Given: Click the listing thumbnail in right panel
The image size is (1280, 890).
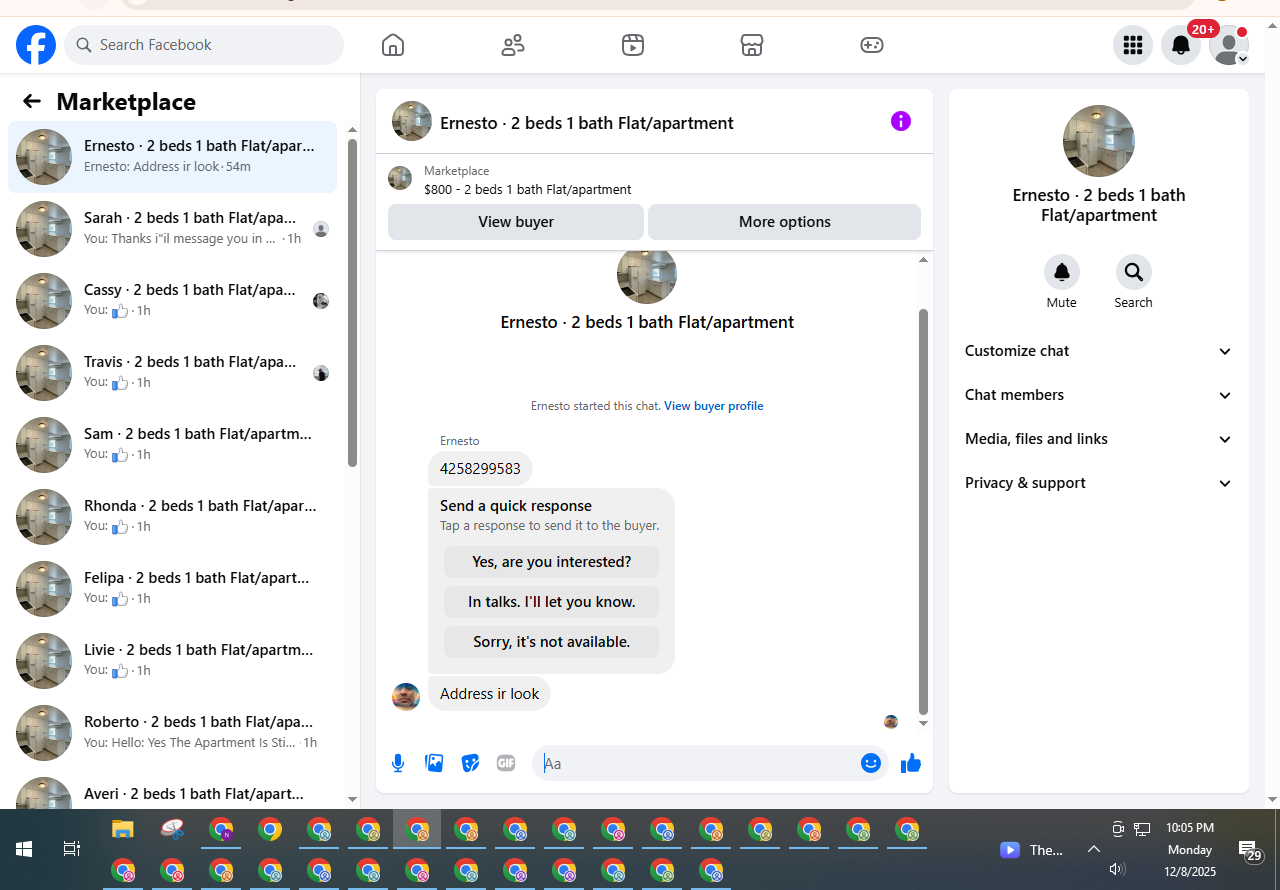Looking at the screenshot, I should 1099,141.
